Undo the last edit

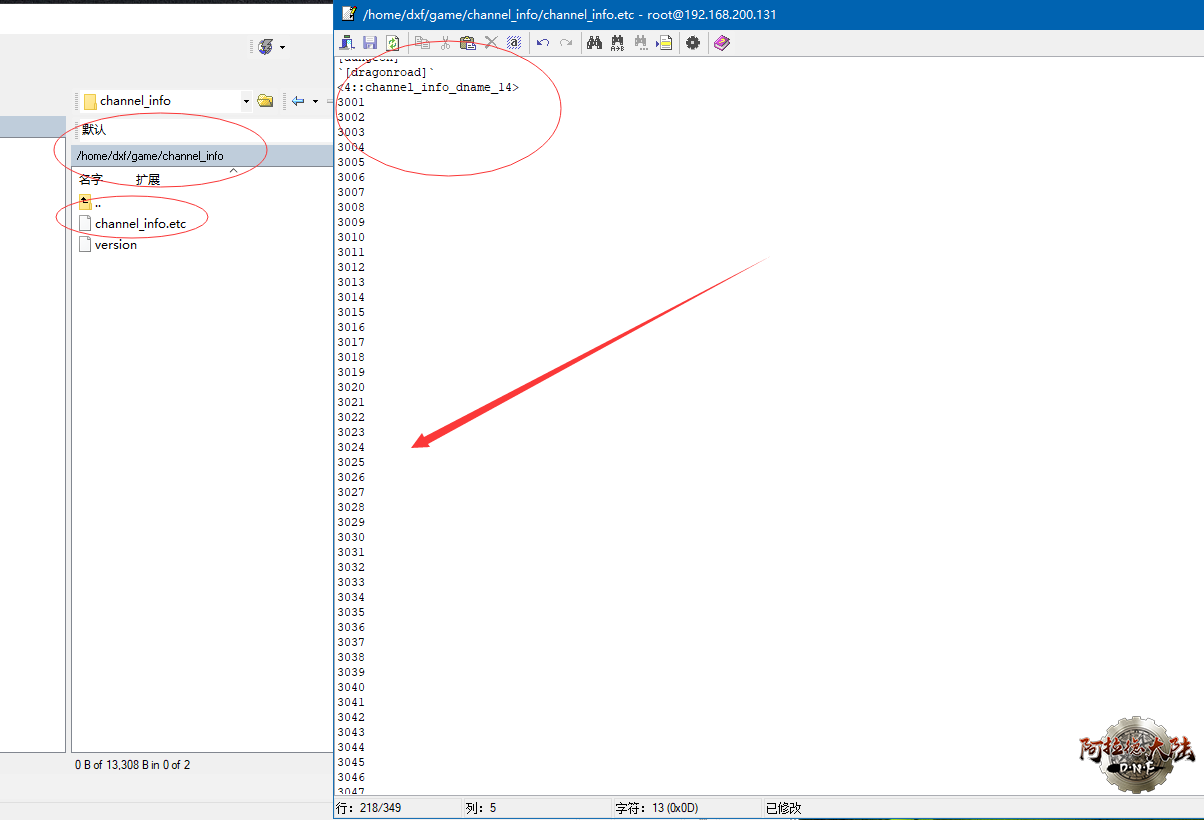[x=543, y=43]
